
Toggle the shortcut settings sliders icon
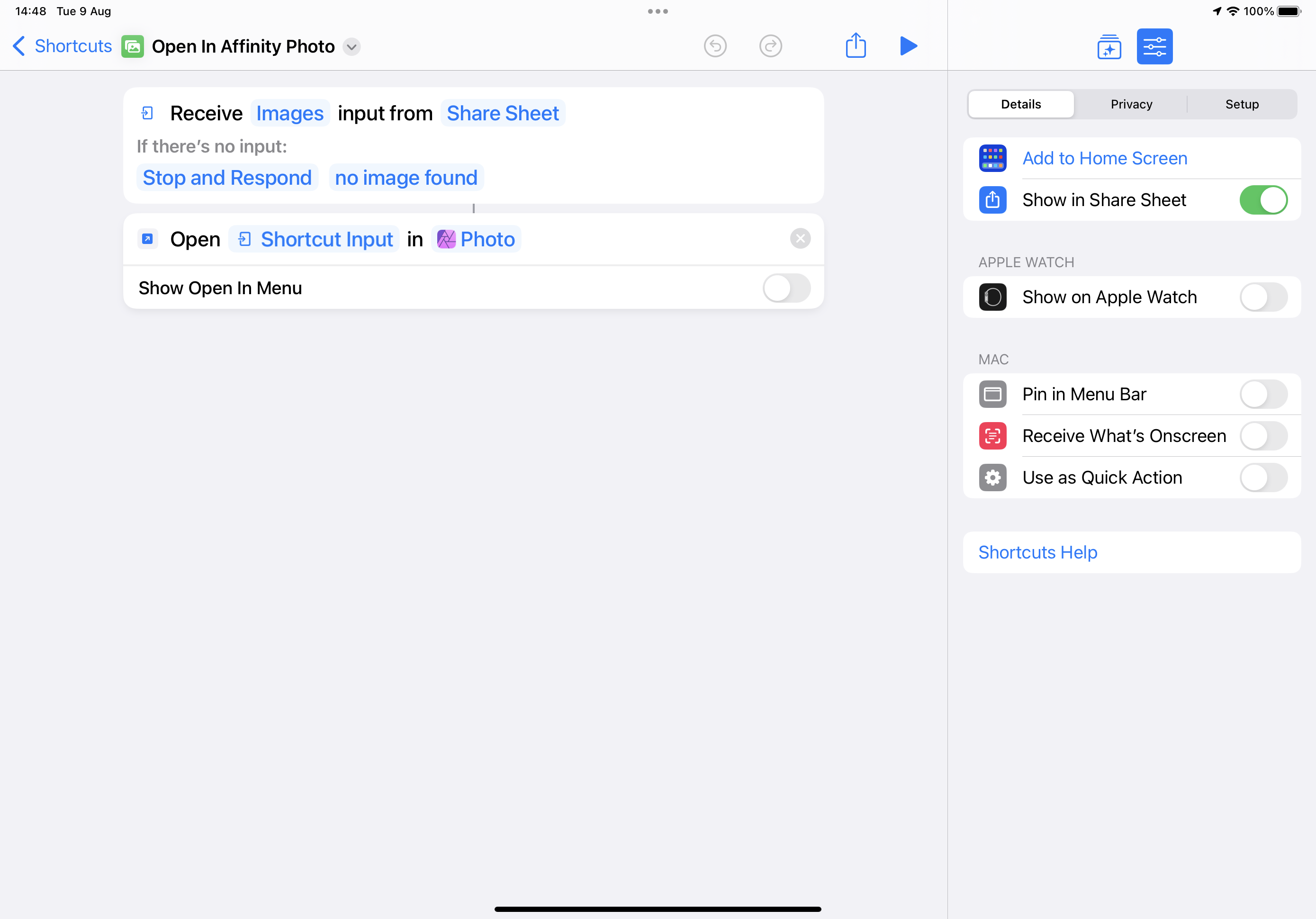coord(1154,46)
